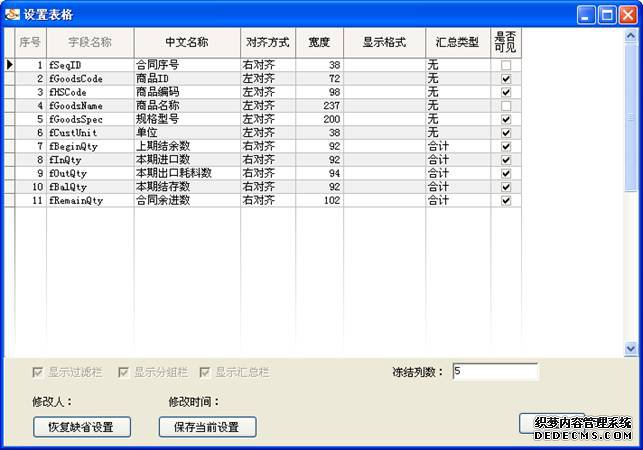The width and height of the screenshot is (643, 450).
Task: Open alignment cell for fHSCode row
Action: click(x=267, y=92)
